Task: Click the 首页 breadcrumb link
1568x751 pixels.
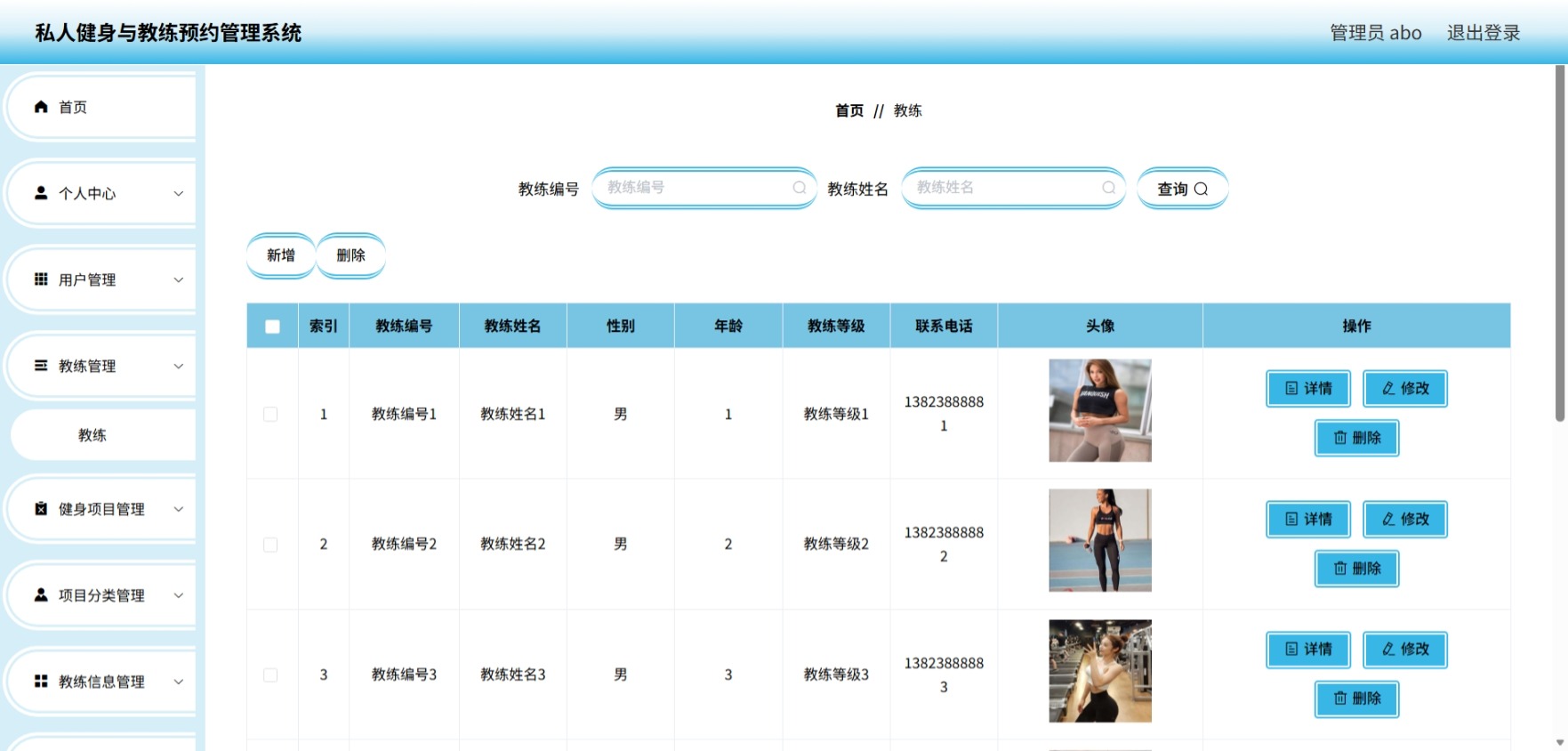Action: [849, 110]
